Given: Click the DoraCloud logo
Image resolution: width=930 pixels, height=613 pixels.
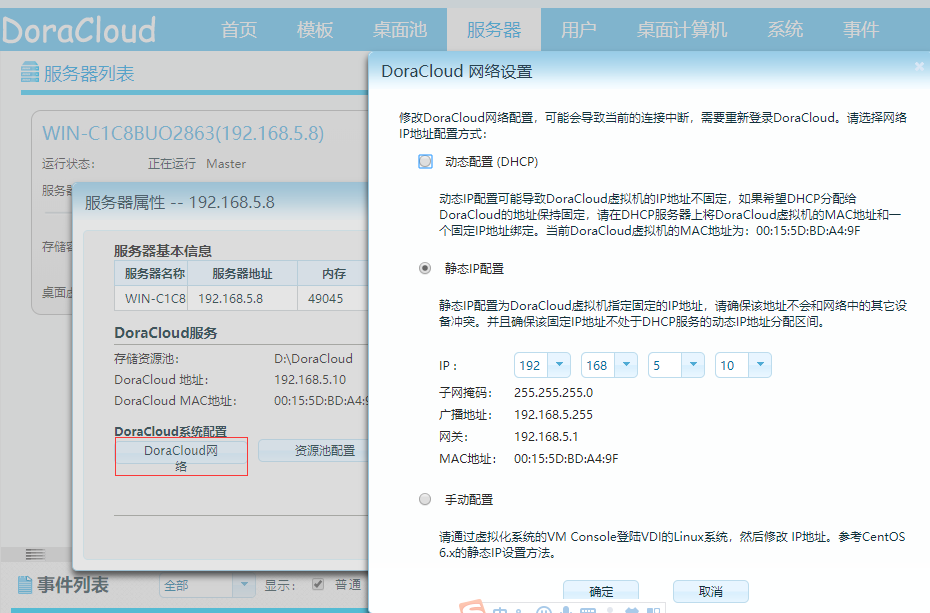Looking at the screenshot, I should point(79,30).
